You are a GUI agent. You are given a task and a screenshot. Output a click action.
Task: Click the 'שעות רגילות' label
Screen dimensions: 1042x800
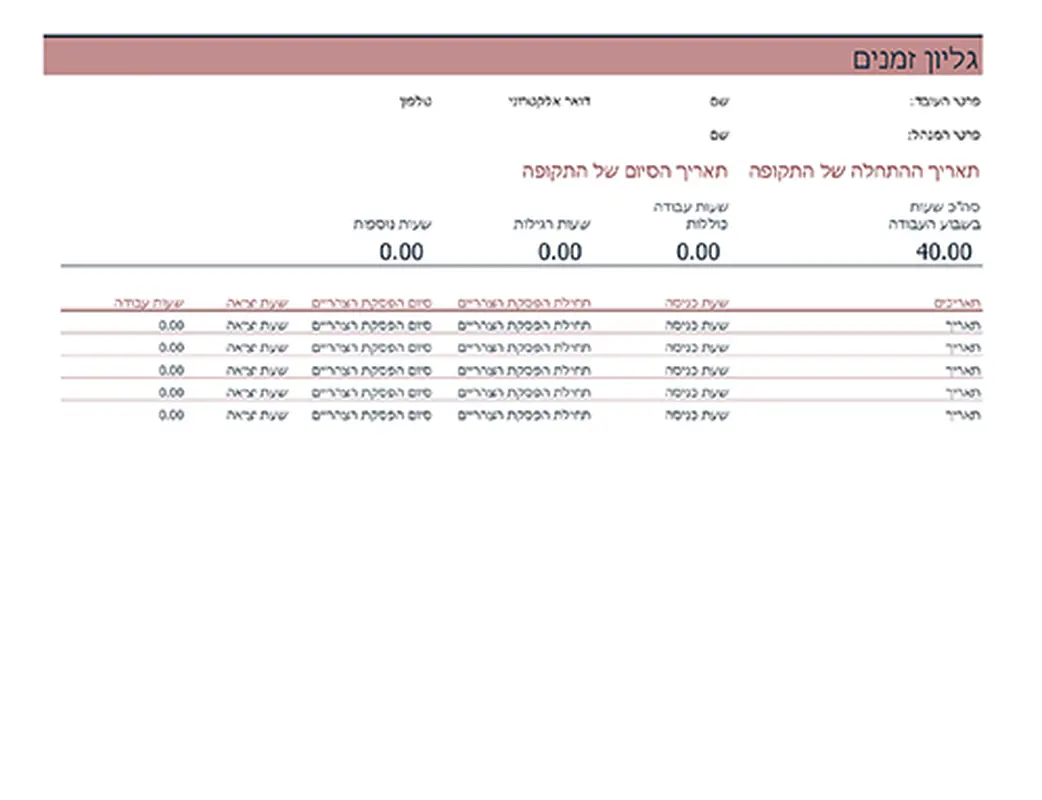coord(552,225)
